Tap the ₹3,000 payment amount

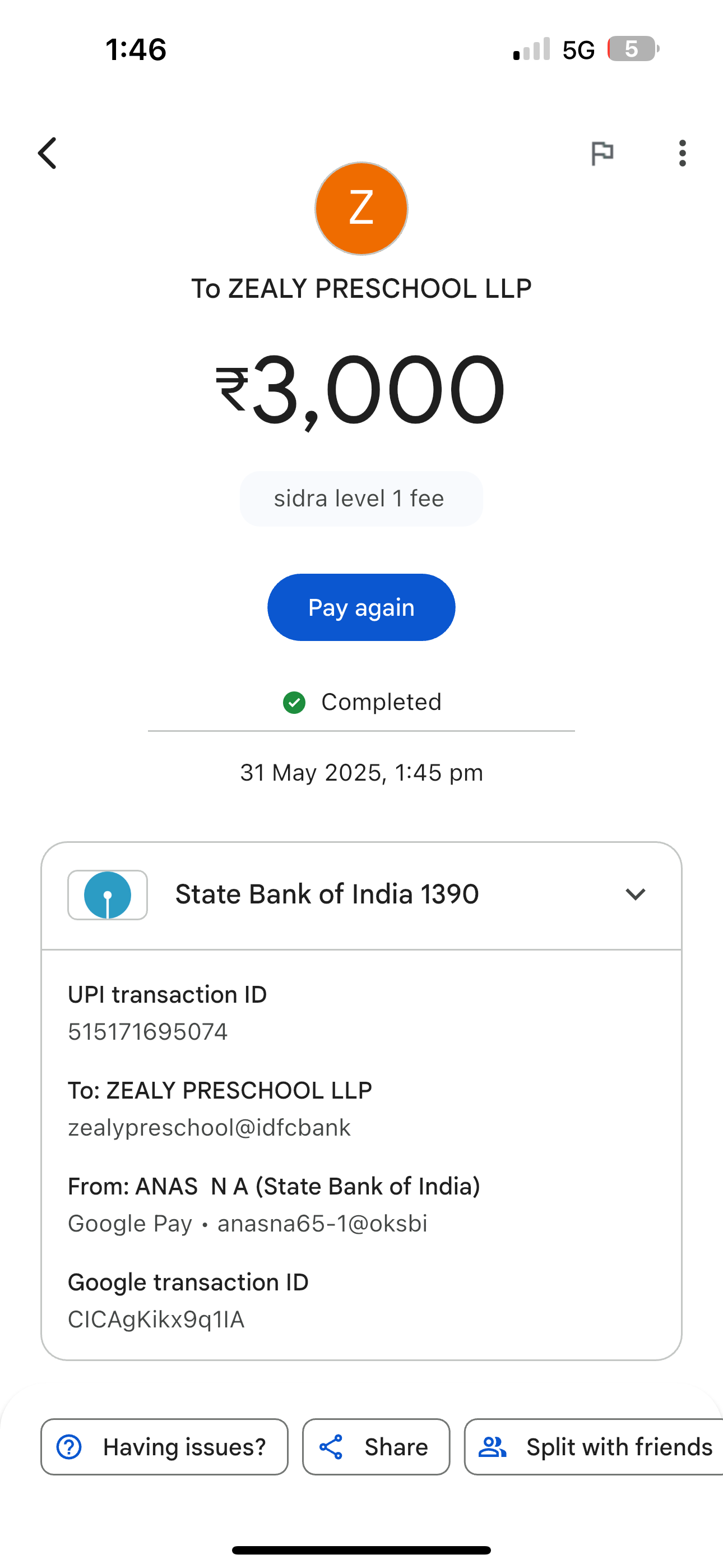coord(360,390)
